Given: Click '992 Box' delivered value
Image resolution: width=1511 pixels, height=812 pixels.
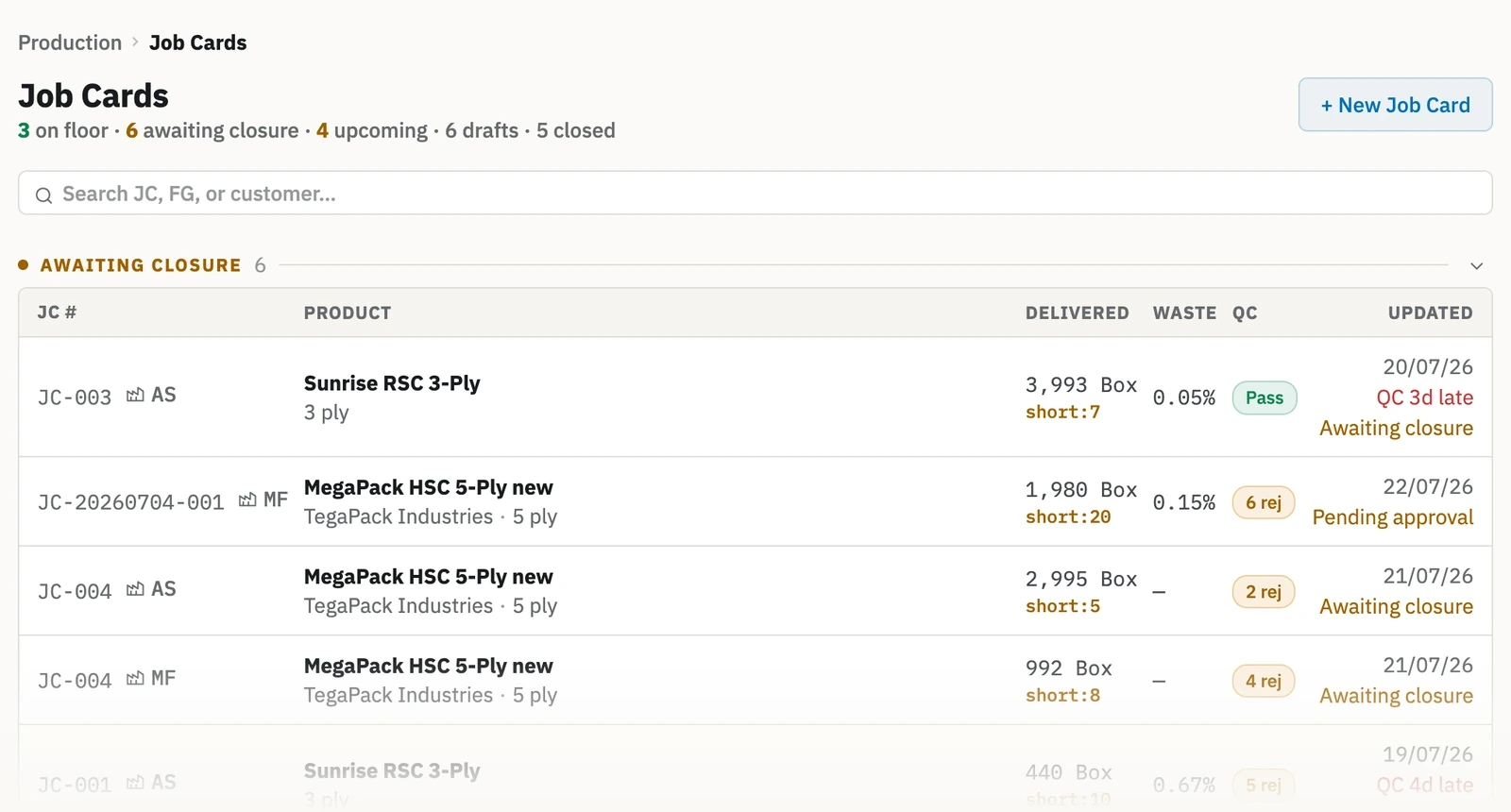Looking at the screenshot, I should click(x=1069, y=668).
